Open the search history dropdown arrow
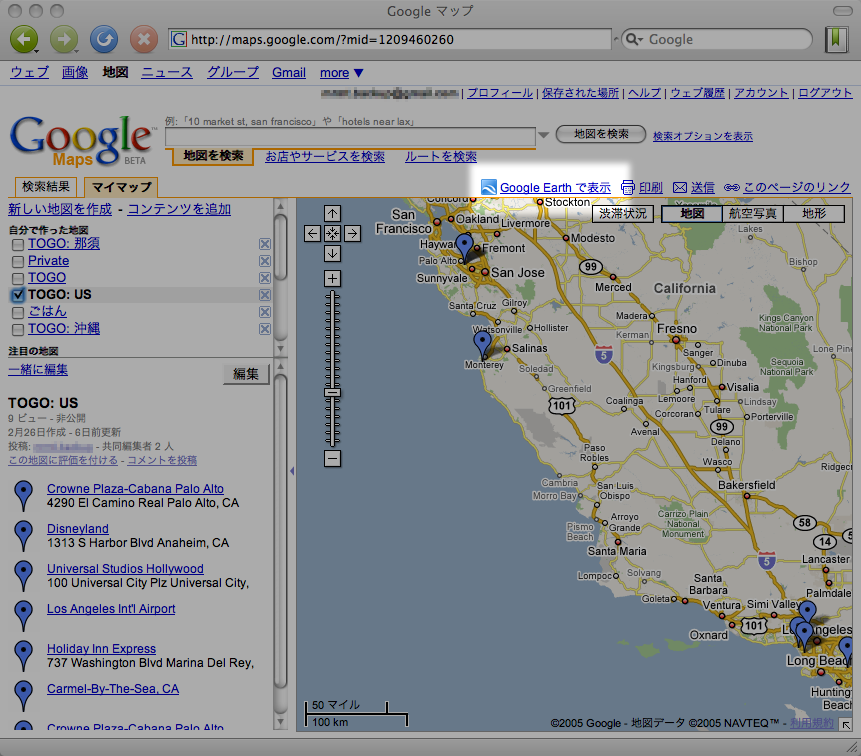Viewport: 861px width, 756px height. click(544, 135)
